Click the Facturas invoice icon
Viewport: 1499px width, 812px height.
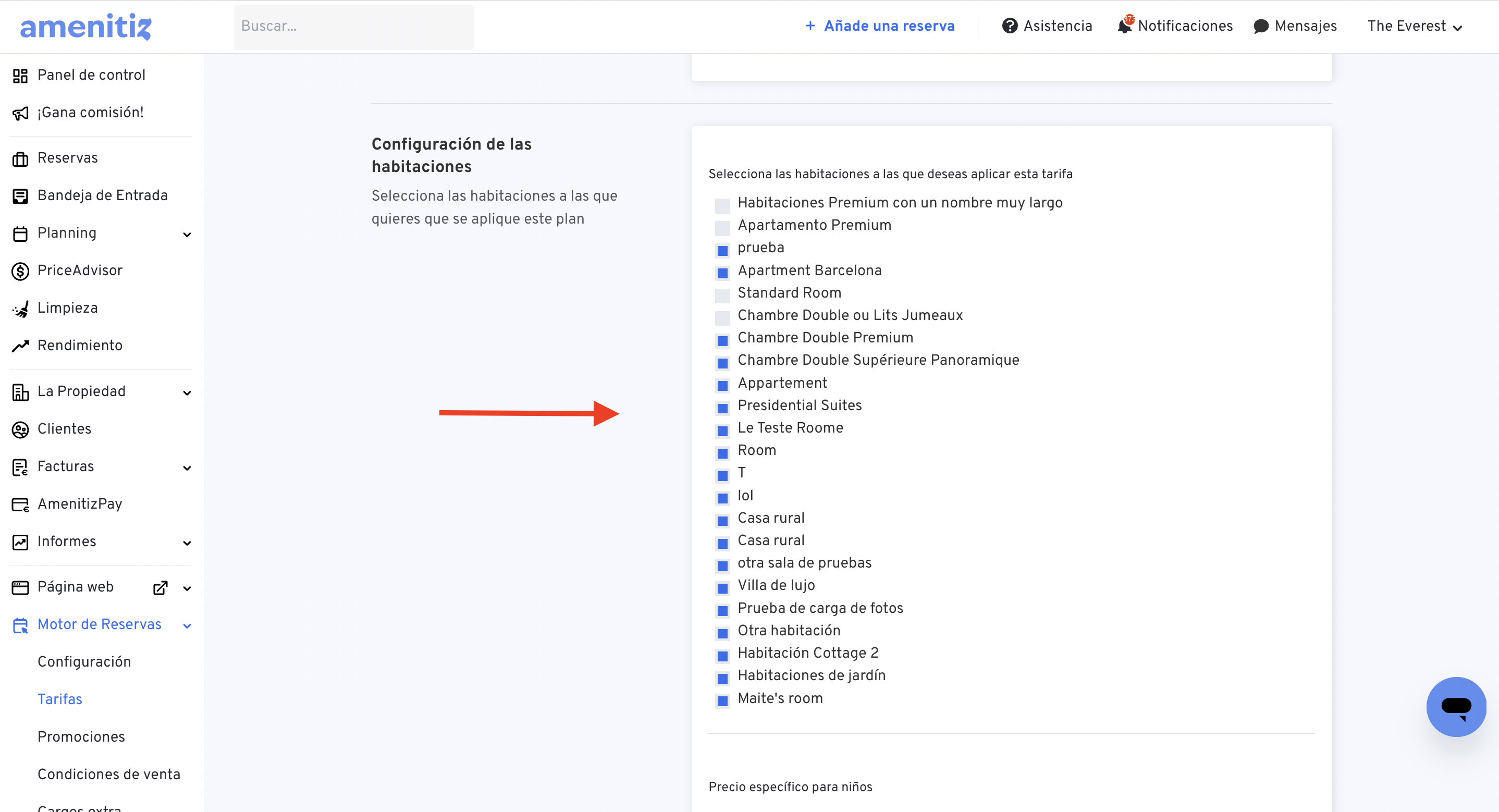click(20, 467)
